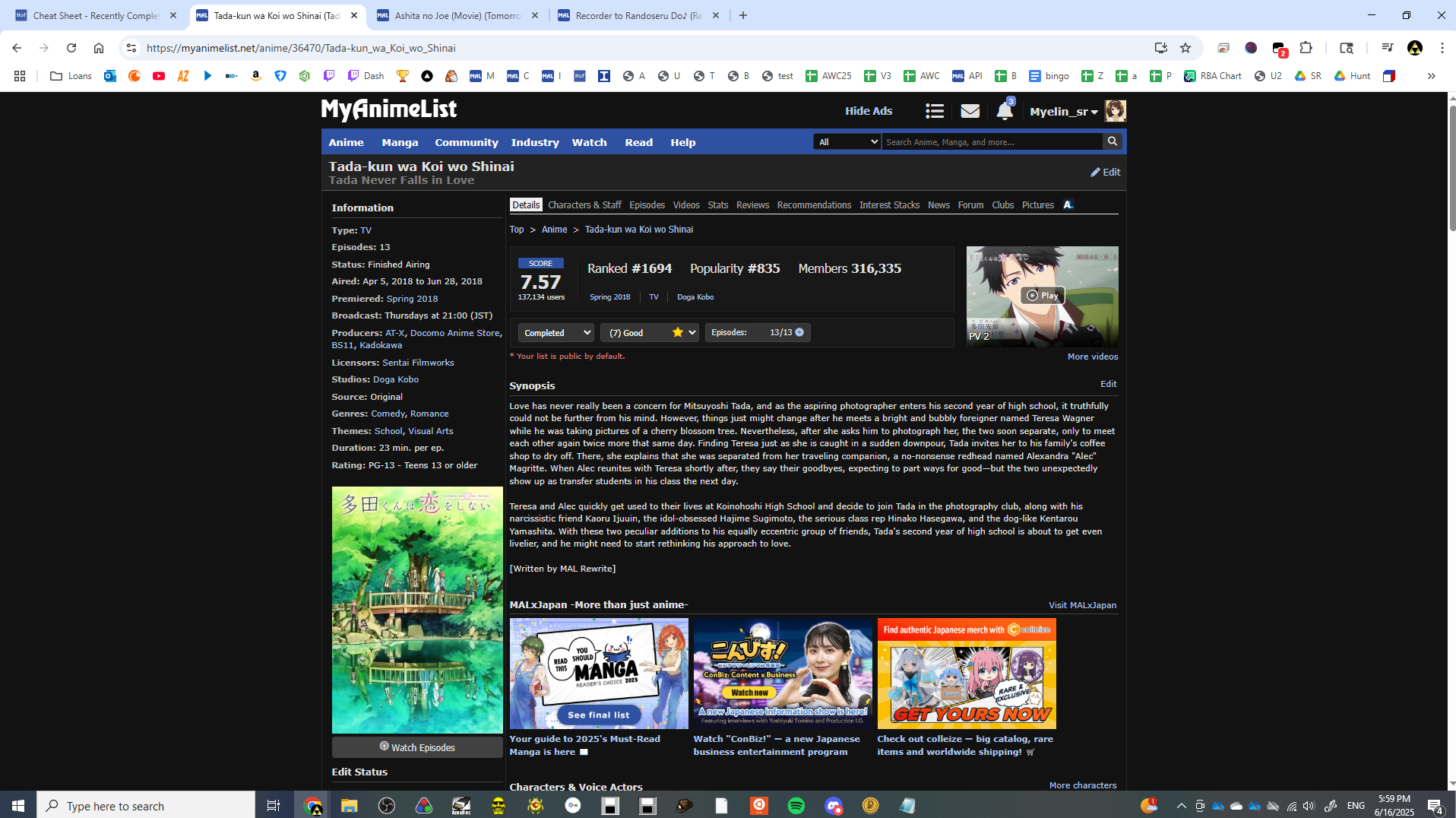Click the browser address bar URL
Viewport: 1456px width, 818px height.
(301, 48)
